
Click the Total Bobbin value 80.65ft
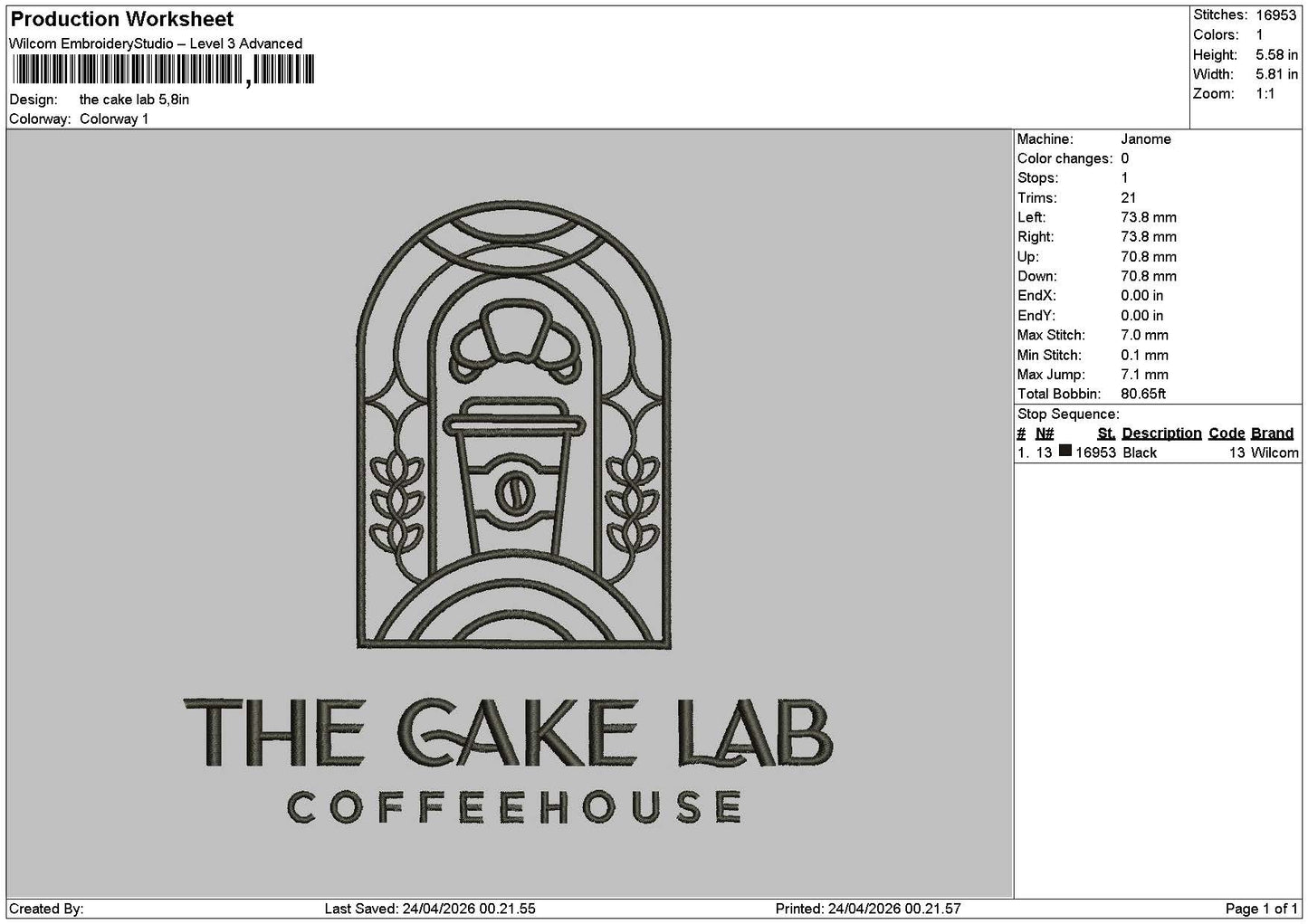pos(1143,394)
